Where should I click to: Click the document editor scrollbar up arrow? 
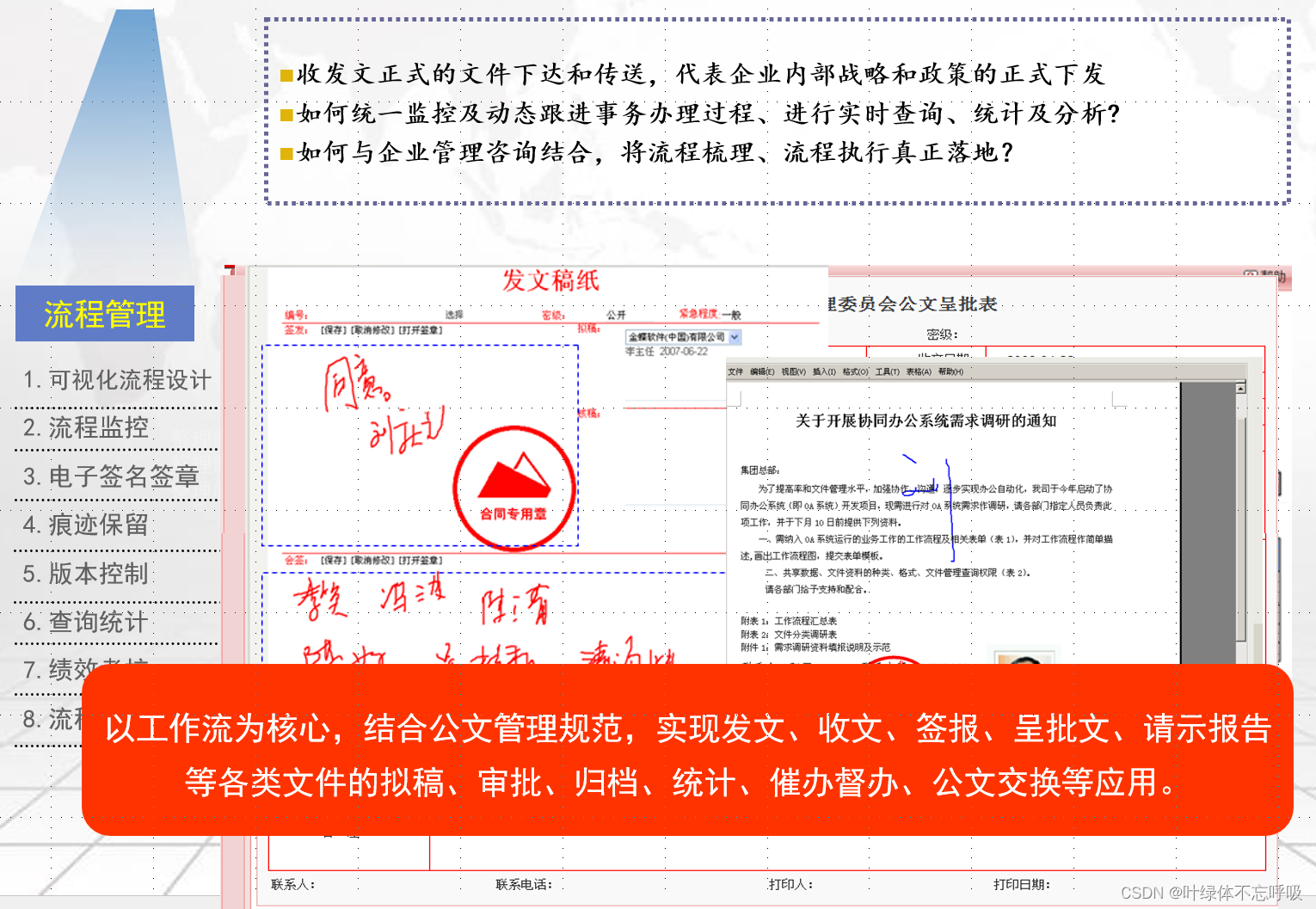point(1240,388)
